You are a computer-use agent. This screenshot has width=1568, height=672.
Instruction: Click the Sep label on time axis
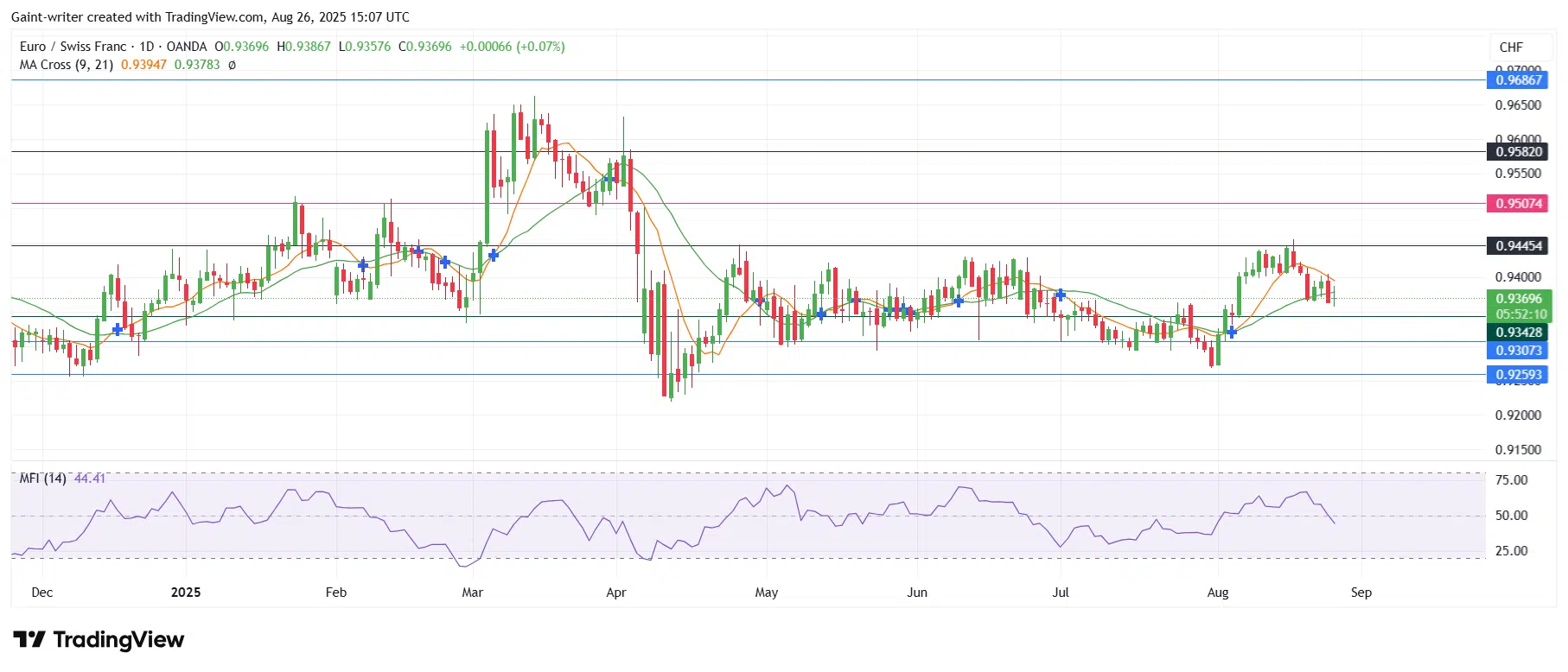coord(1361,593)
